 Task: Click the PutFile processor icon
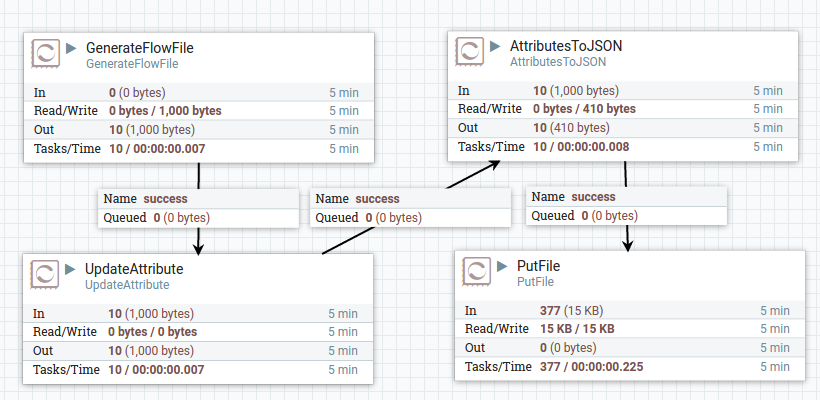[476, 271]
